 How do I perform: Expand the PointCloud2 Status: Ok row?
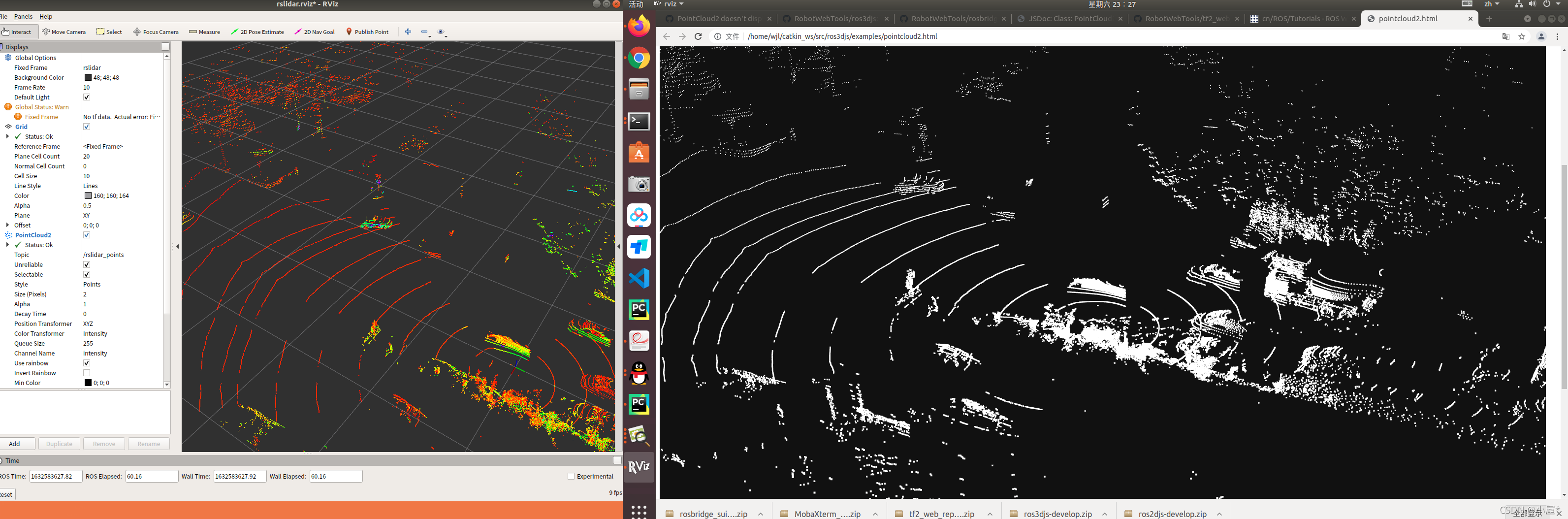coord(7,245)
